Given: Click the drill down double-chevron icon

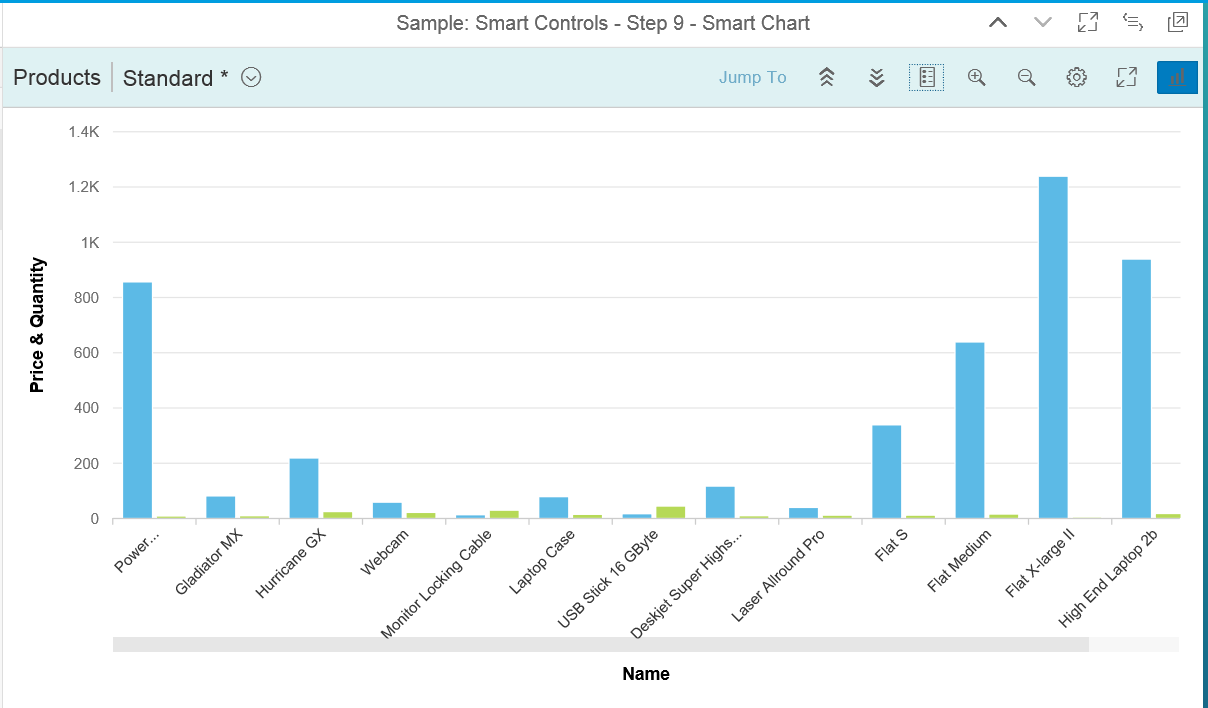Looking at the screenshot, I should 876,78.
